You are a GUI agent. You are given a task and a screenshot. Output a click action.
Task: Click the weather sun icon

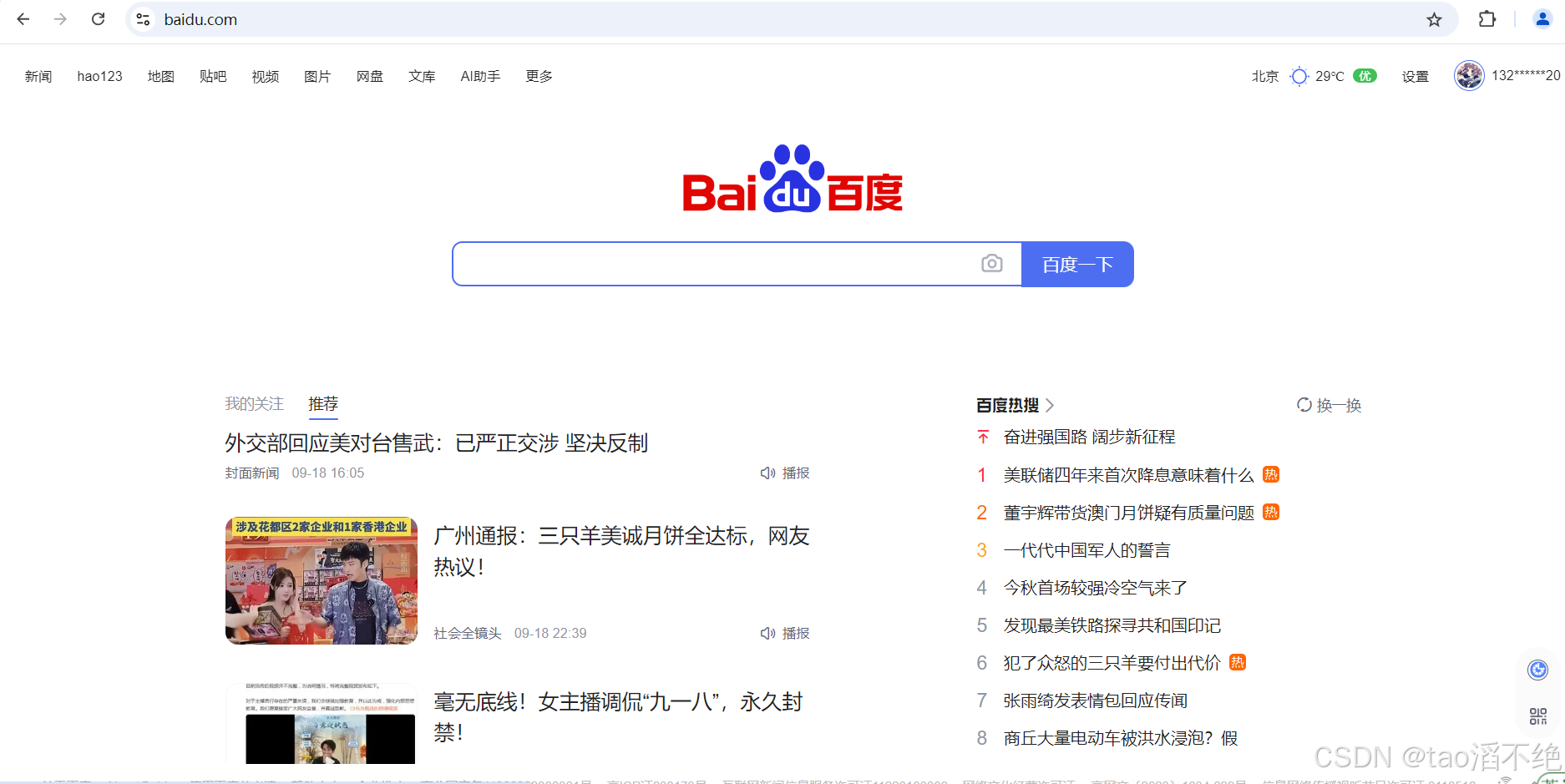(x=1299, y=76)
